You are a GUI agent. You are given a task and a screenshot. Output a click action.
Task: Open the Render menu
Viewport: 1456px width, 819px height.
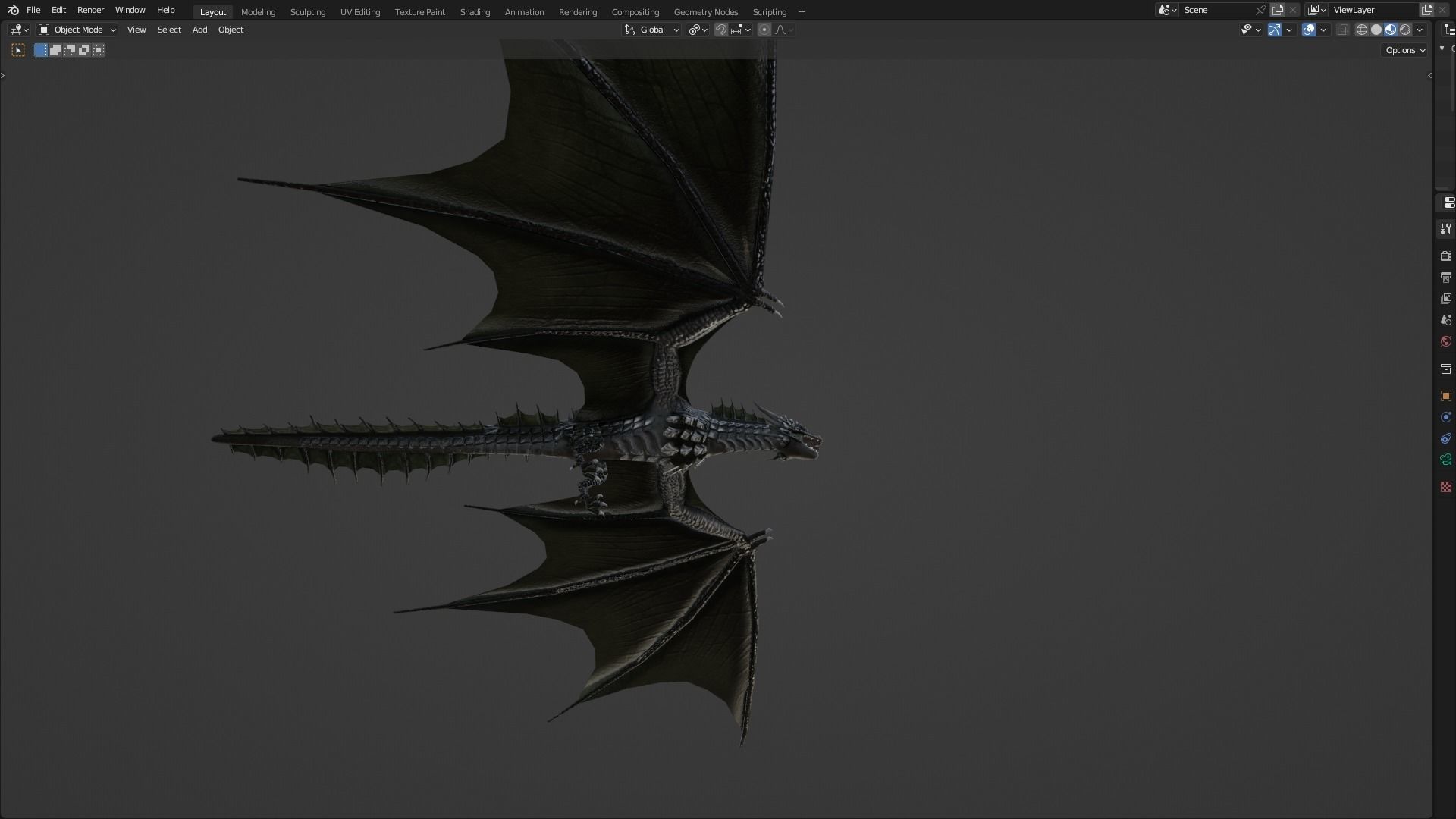(90, 10)
